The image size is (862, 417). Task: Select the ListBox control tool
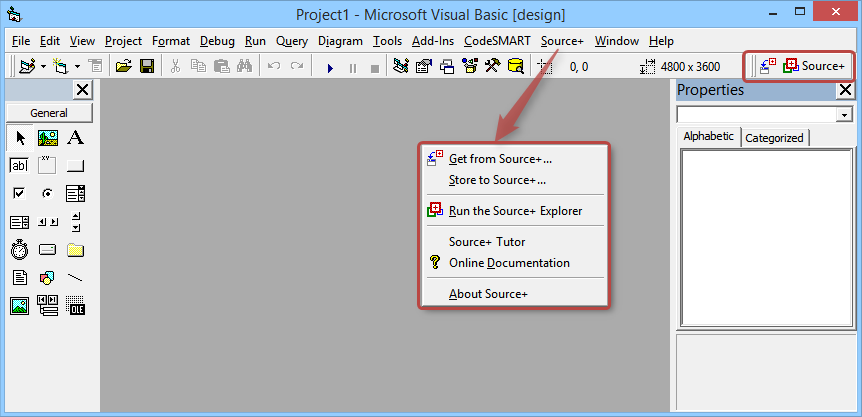20,222
